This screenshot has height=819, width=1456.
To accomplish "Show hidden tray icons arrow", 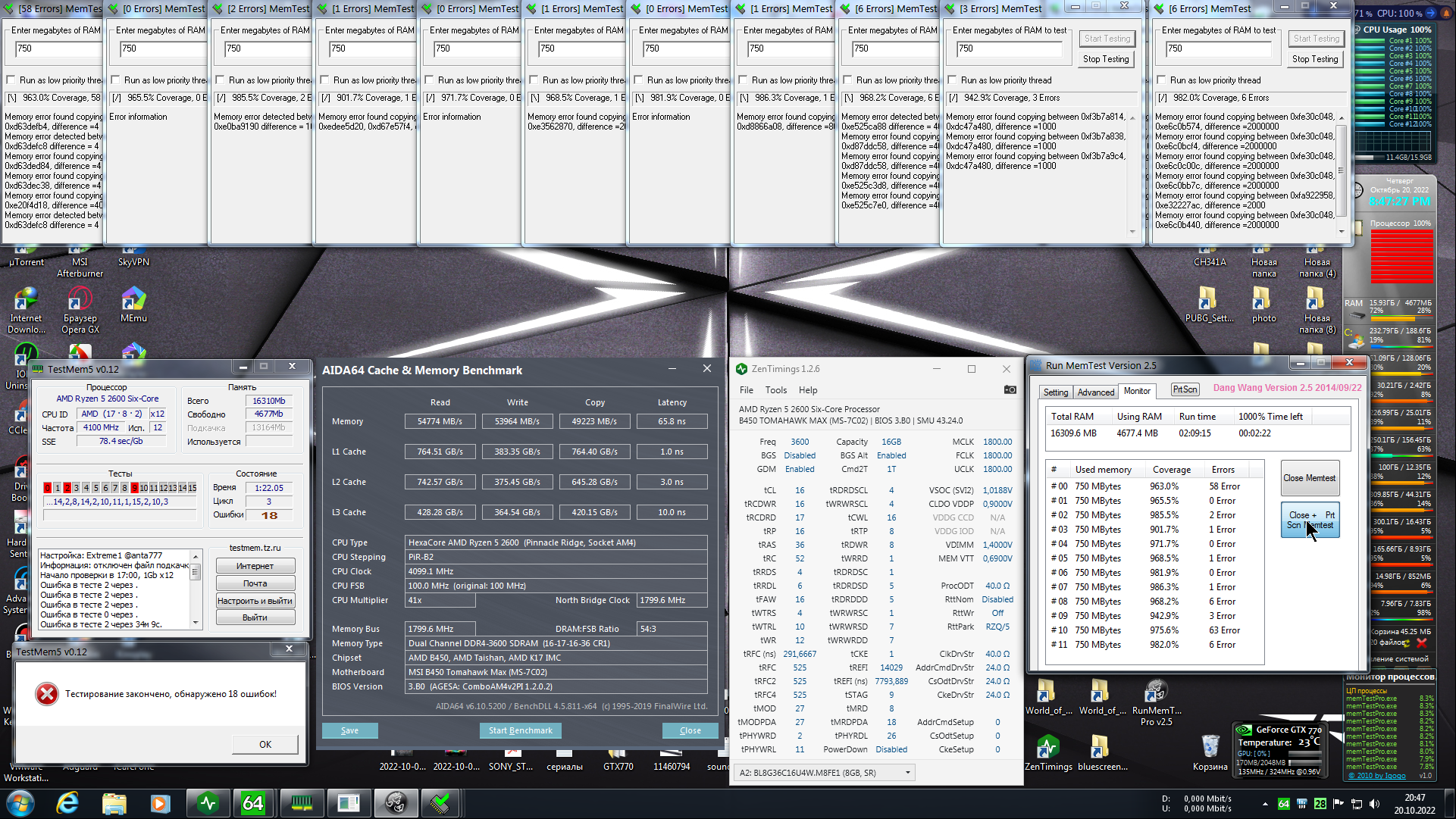I will pyautogui.click(x=1264, y=803).
